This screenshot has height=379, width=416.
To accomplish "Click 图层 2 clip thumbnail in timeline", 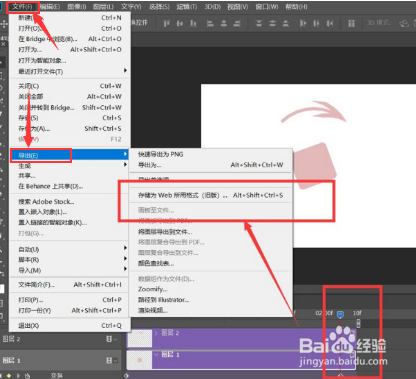I will click(x=140, y=338).
